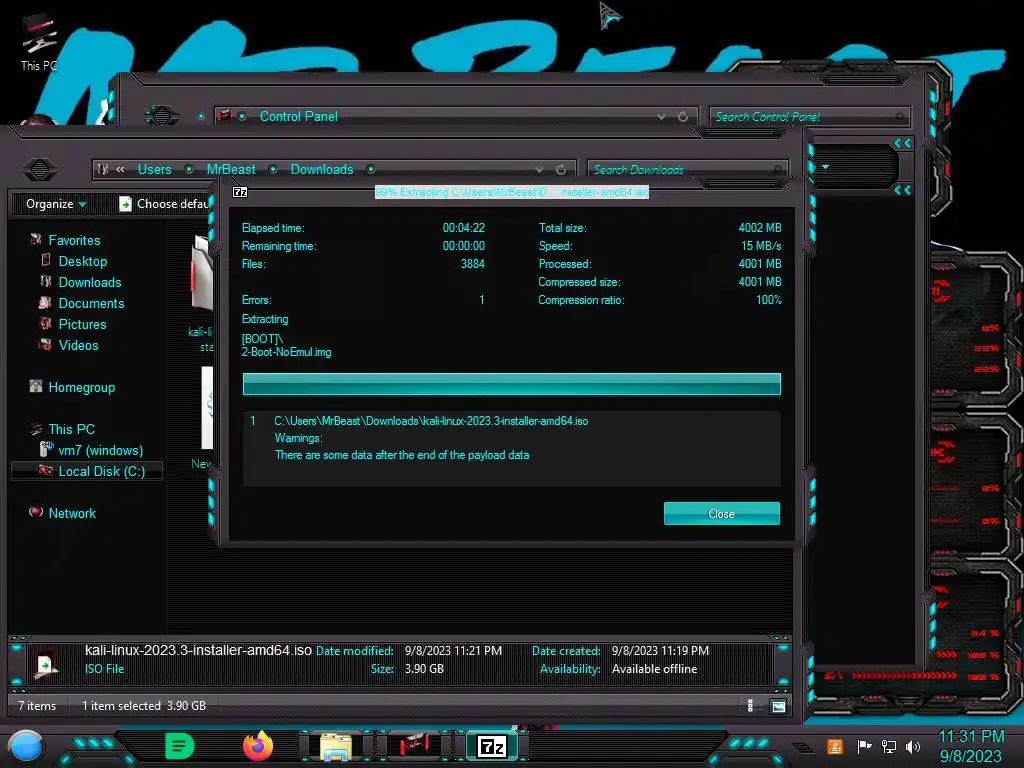The height and width of the screenshot is (768, 1024).
Task: Click Size 3.90 GB value
Action: [424, 669]
